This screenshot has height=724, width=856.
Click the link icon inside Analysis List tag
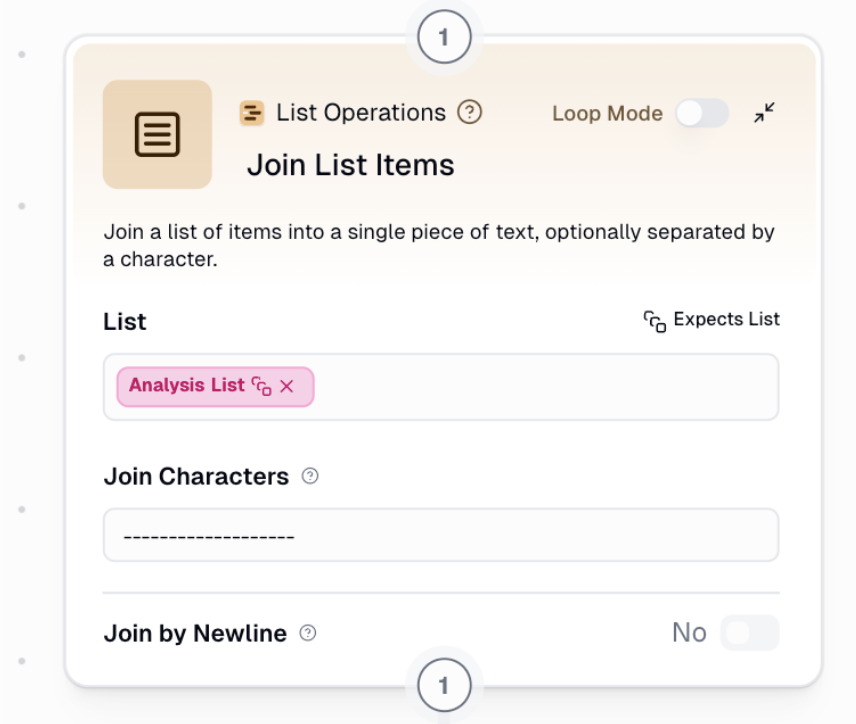(x=262, y=386)
